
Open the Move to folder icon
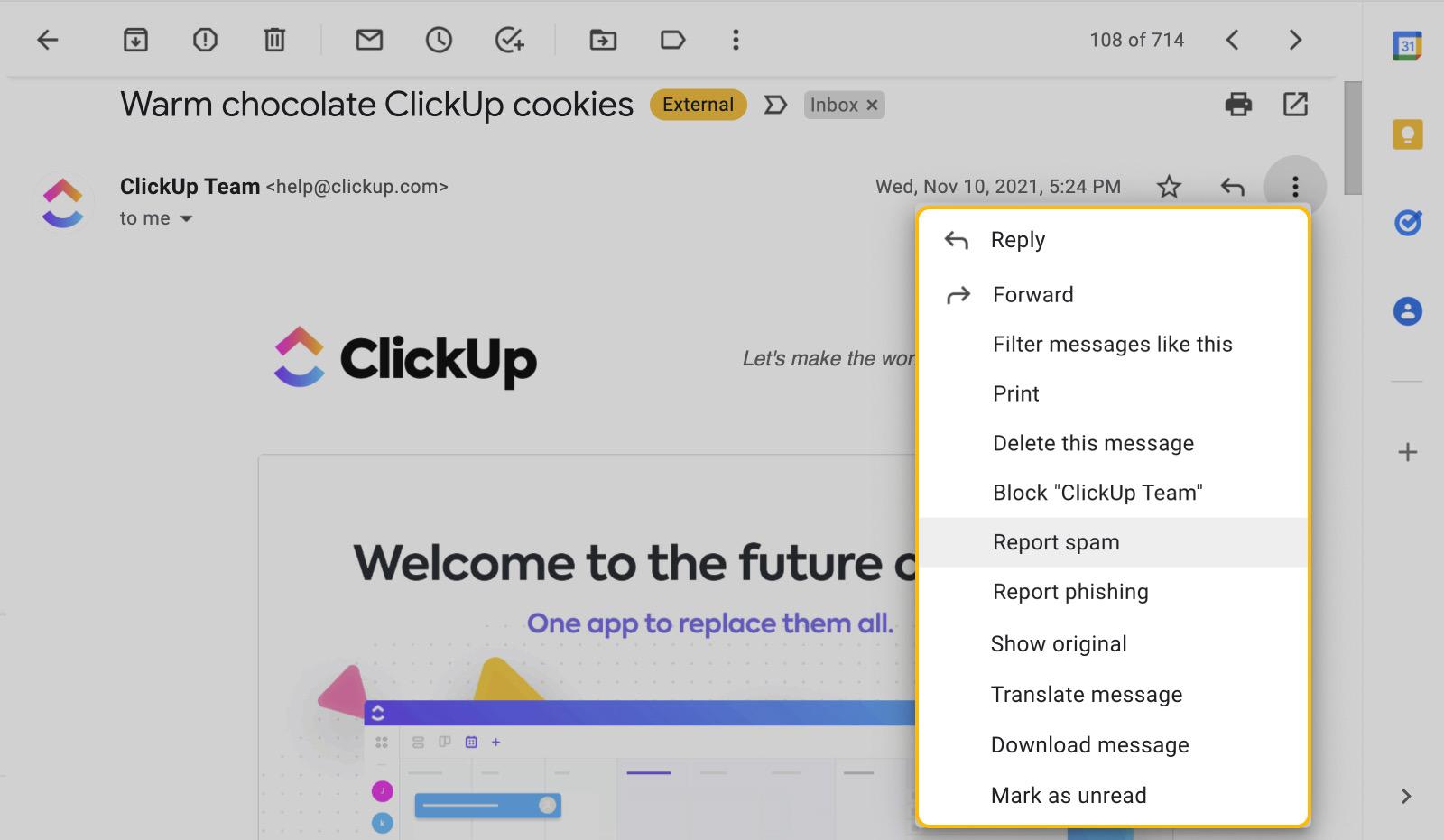[x=603, y=40]
